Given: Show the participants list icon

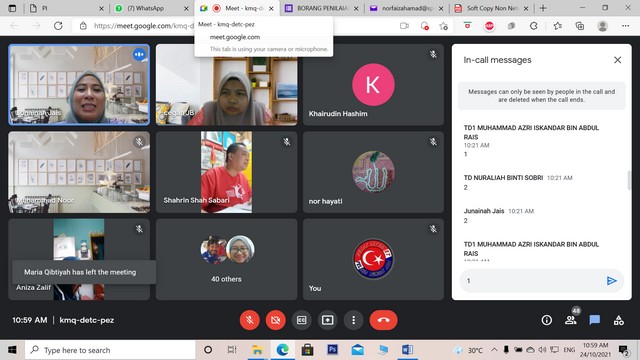Looking at the screenshot, I should 571,320.
